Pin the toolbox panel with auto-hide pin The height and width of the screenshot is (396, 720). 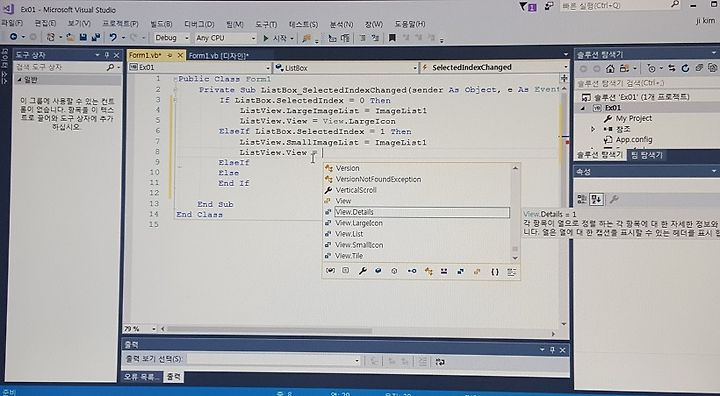click(107, 55)
